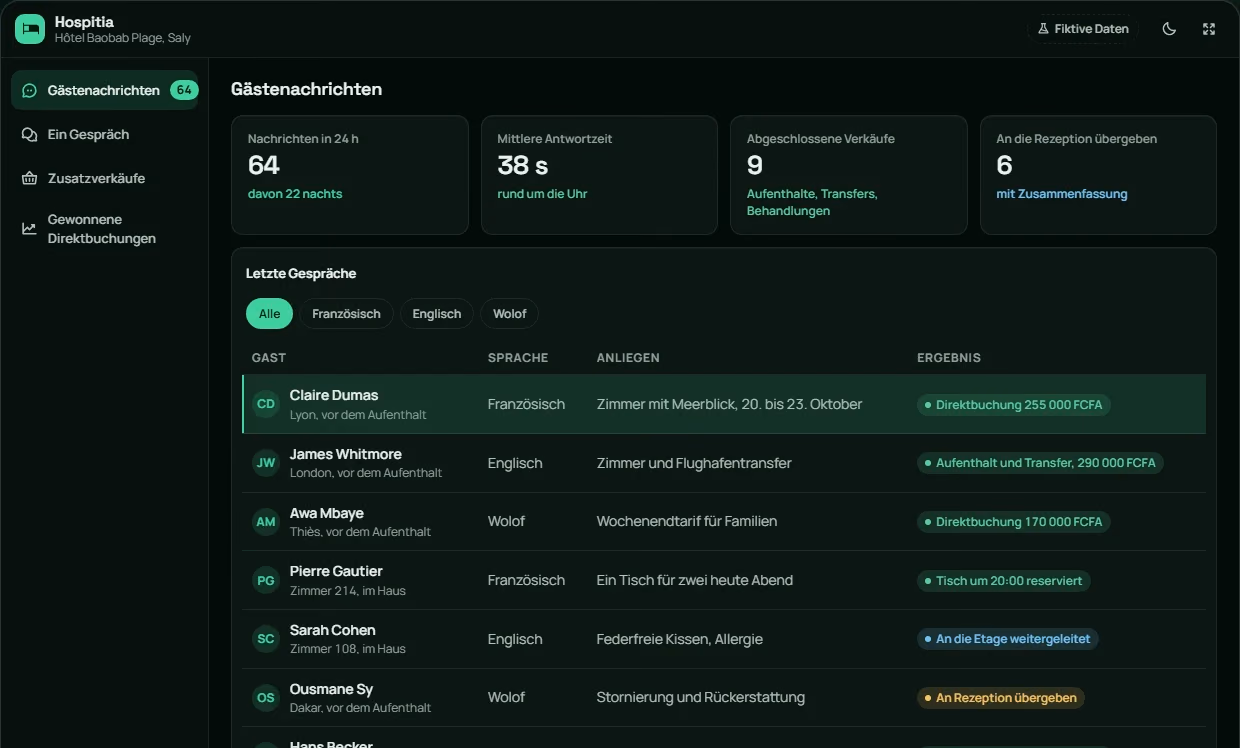The width and height of the screenshot is (1240, 748).
Task: Click the Fiktive Daten badge
Action: (1083, 29)
